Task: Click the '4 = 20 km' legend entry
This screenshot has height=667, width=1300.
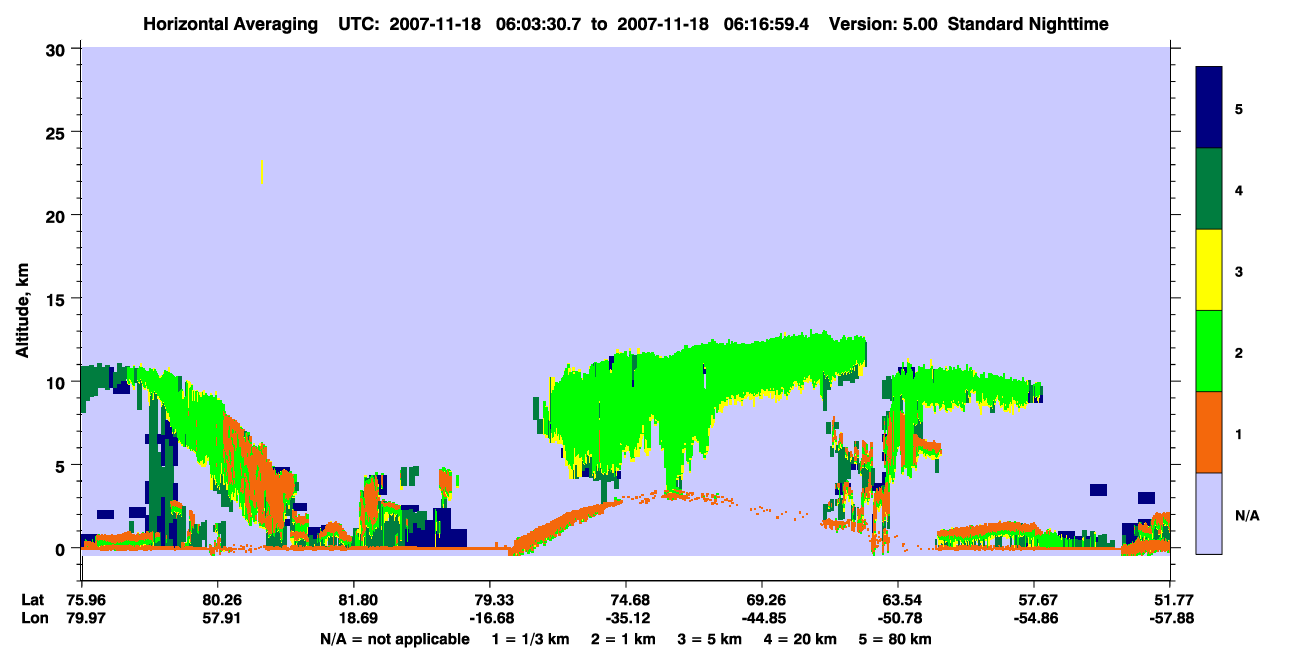Action: (802, 638)
